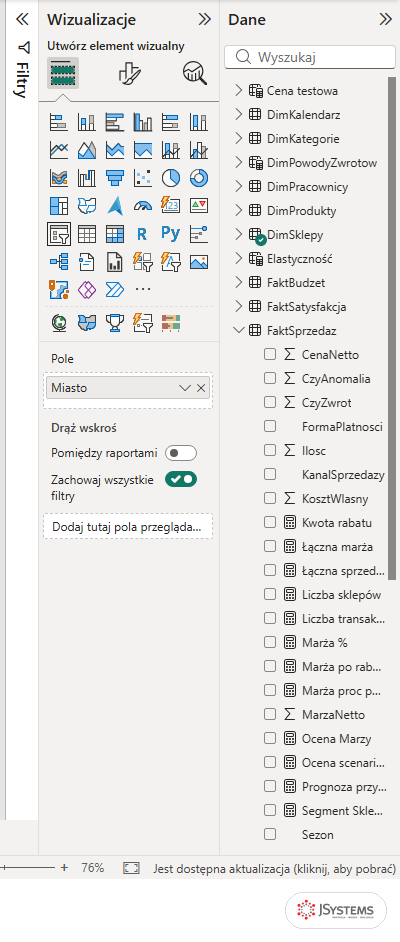Pick the line and stacked column chart
The height and width of the screenshot is (942, 400).
(171, 150)
